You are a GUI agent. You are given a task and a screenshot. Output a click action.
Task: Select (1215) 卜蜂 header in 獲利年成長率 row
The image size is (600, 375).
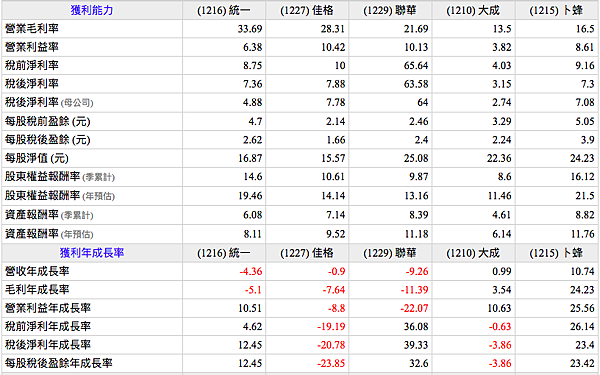click(556, 253)
